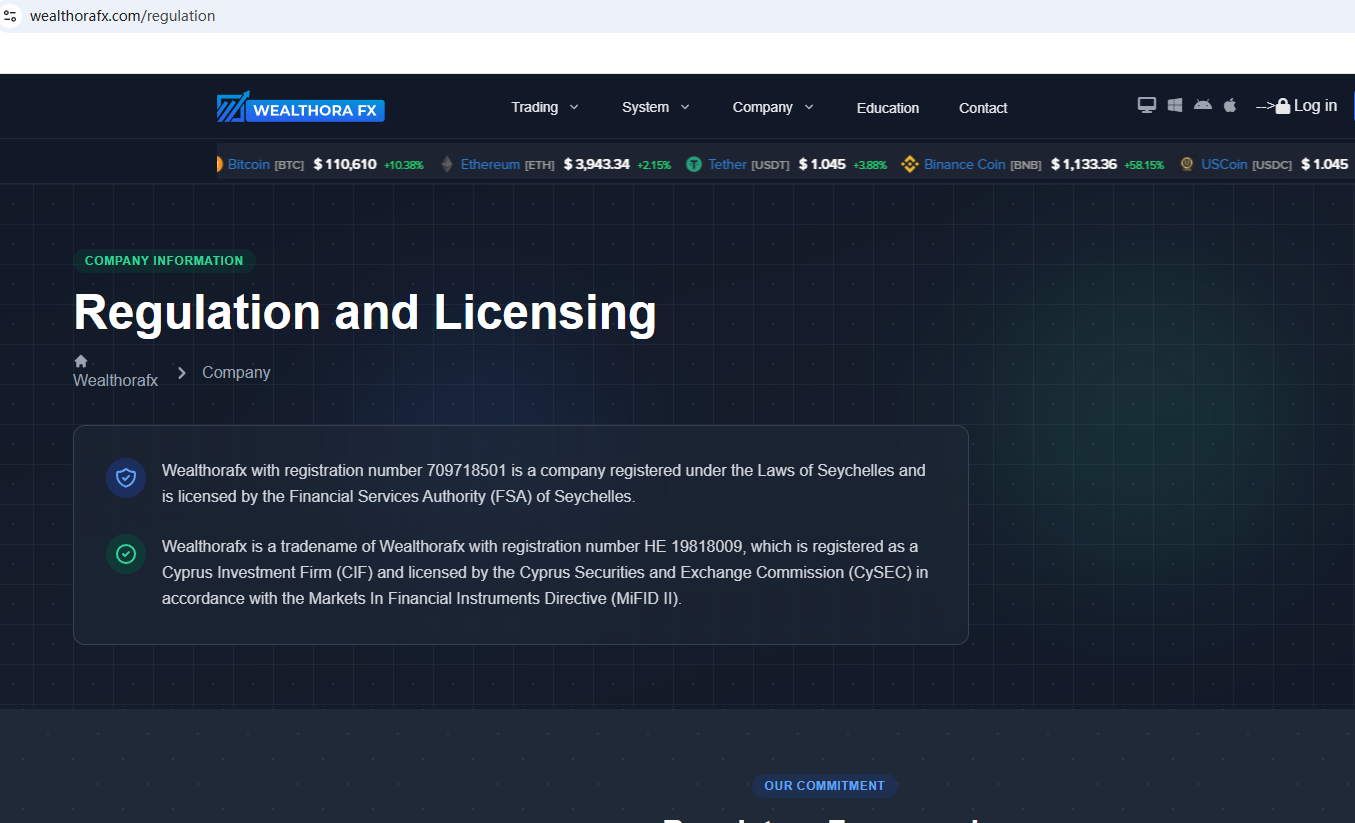Click the home icon in breadcrumb
Viewport: 1355px width, 823px height.
pos(81,361)
